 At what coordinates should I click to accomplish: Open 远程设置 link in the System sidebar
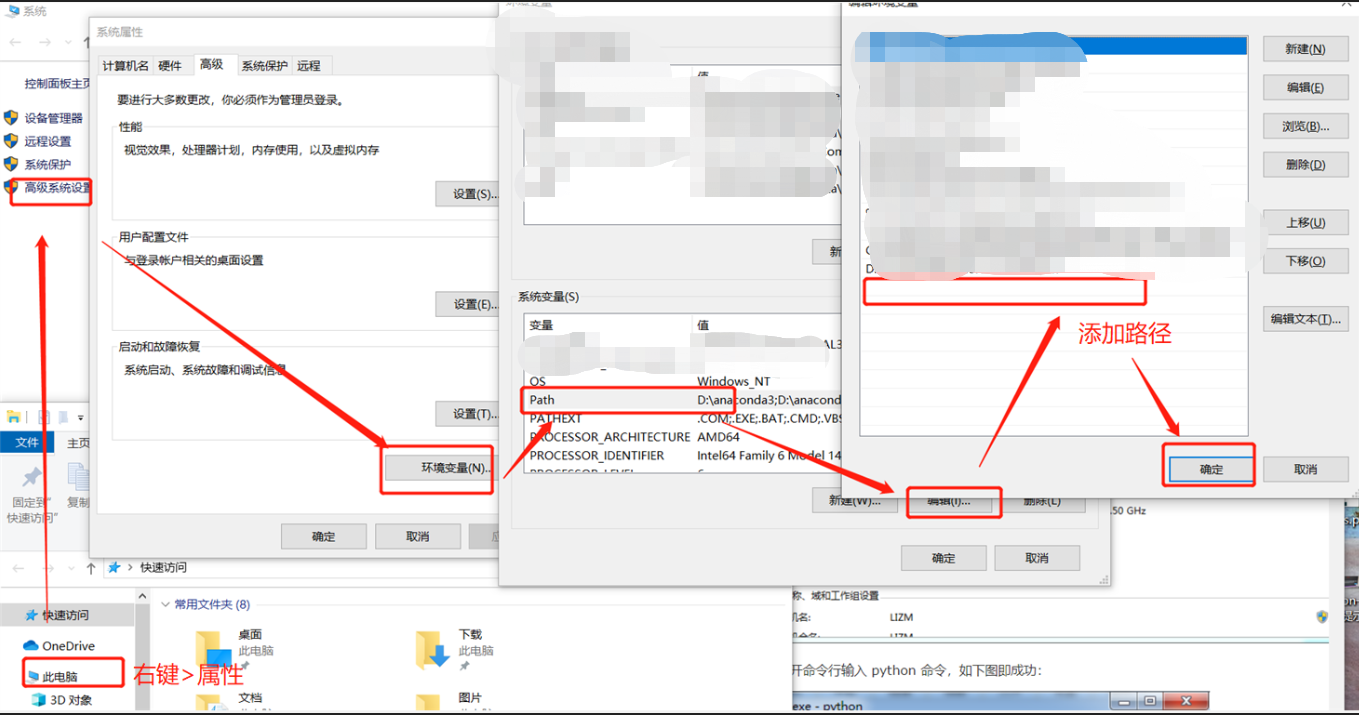click(x=48, y=141)
